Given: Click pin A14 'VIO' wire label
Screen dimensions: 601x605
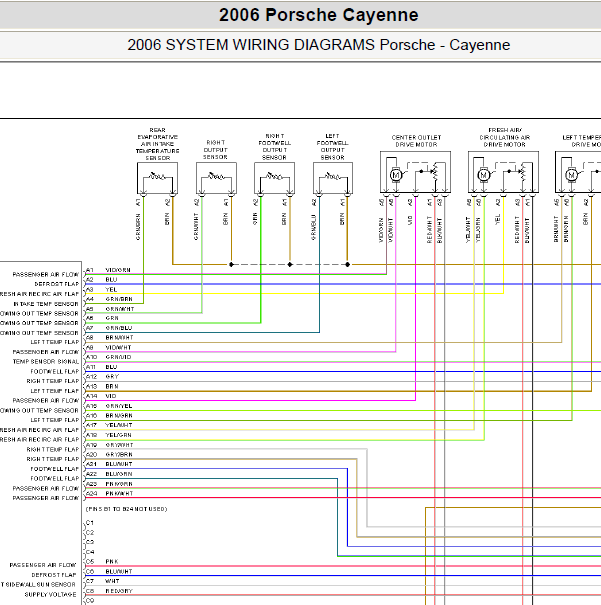Looking at the screenshot, I should (111, 396).
